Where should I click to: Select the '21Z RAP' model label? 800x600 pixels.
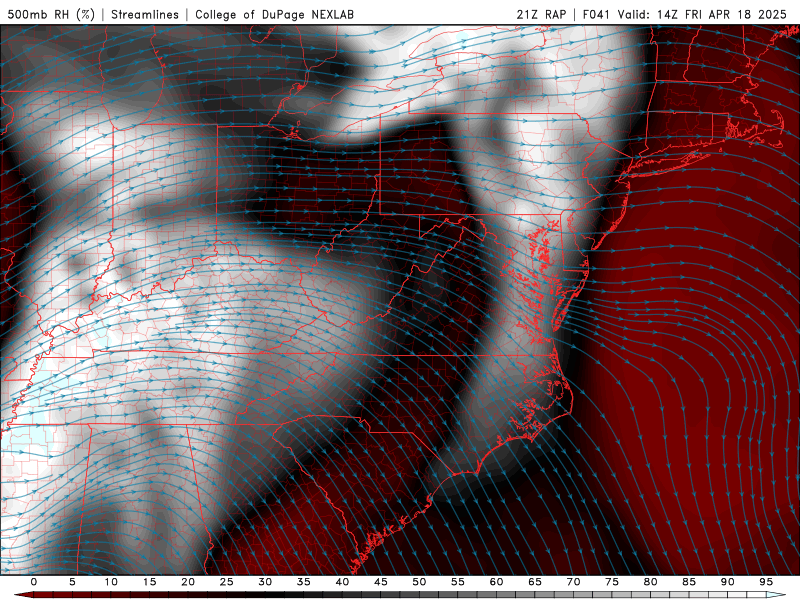(x=541, y=14)
